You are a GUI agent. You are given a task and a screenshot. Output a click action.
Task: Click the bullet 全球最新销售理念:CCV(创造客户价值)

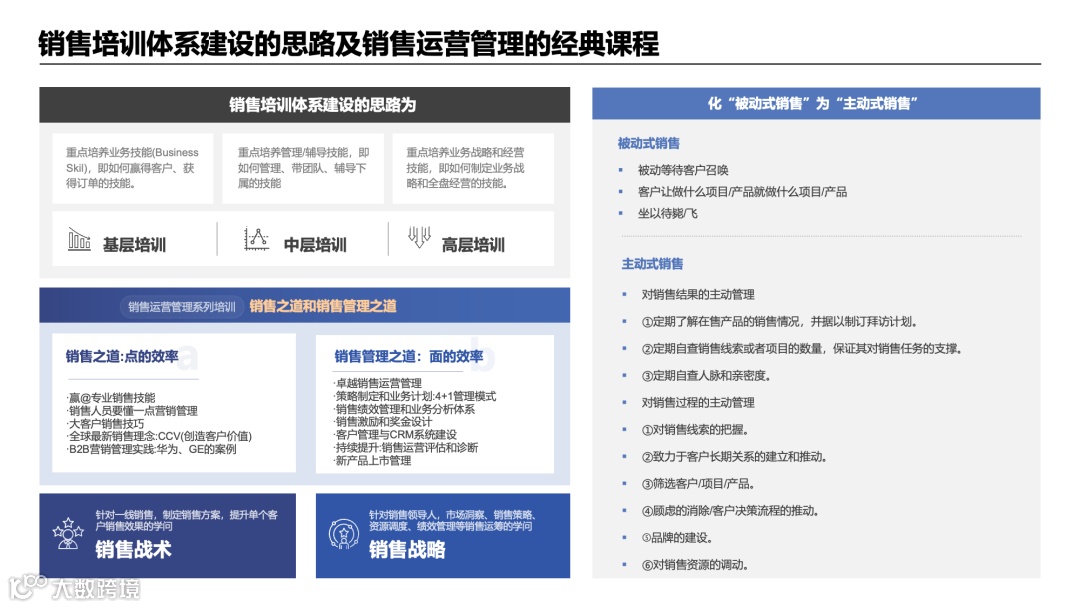pyautogui.click(x=159, y=437)
